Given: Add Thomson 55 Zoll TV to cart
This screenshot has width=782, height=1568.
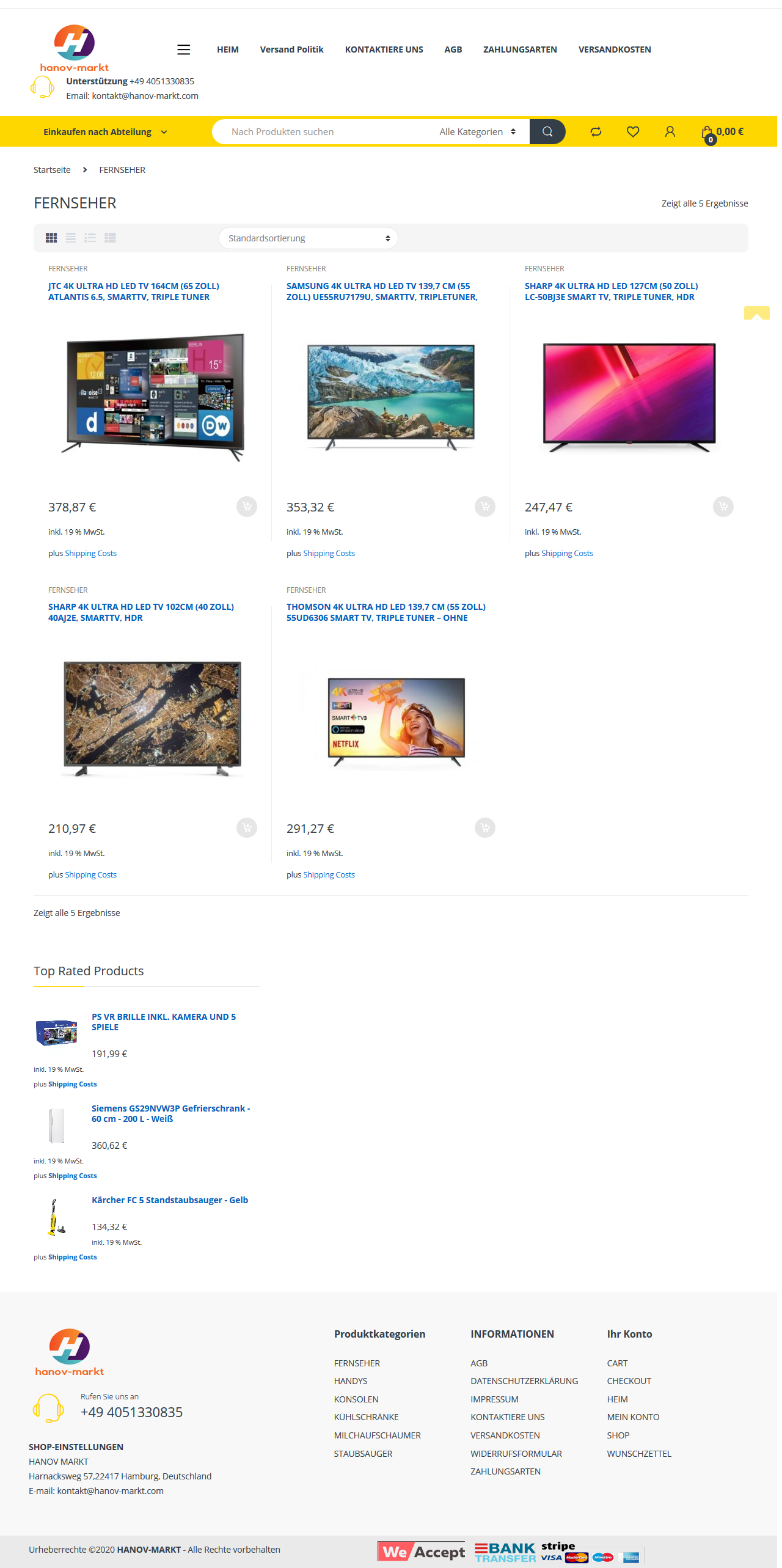Looking at the screenshot, I should point(485,828).
